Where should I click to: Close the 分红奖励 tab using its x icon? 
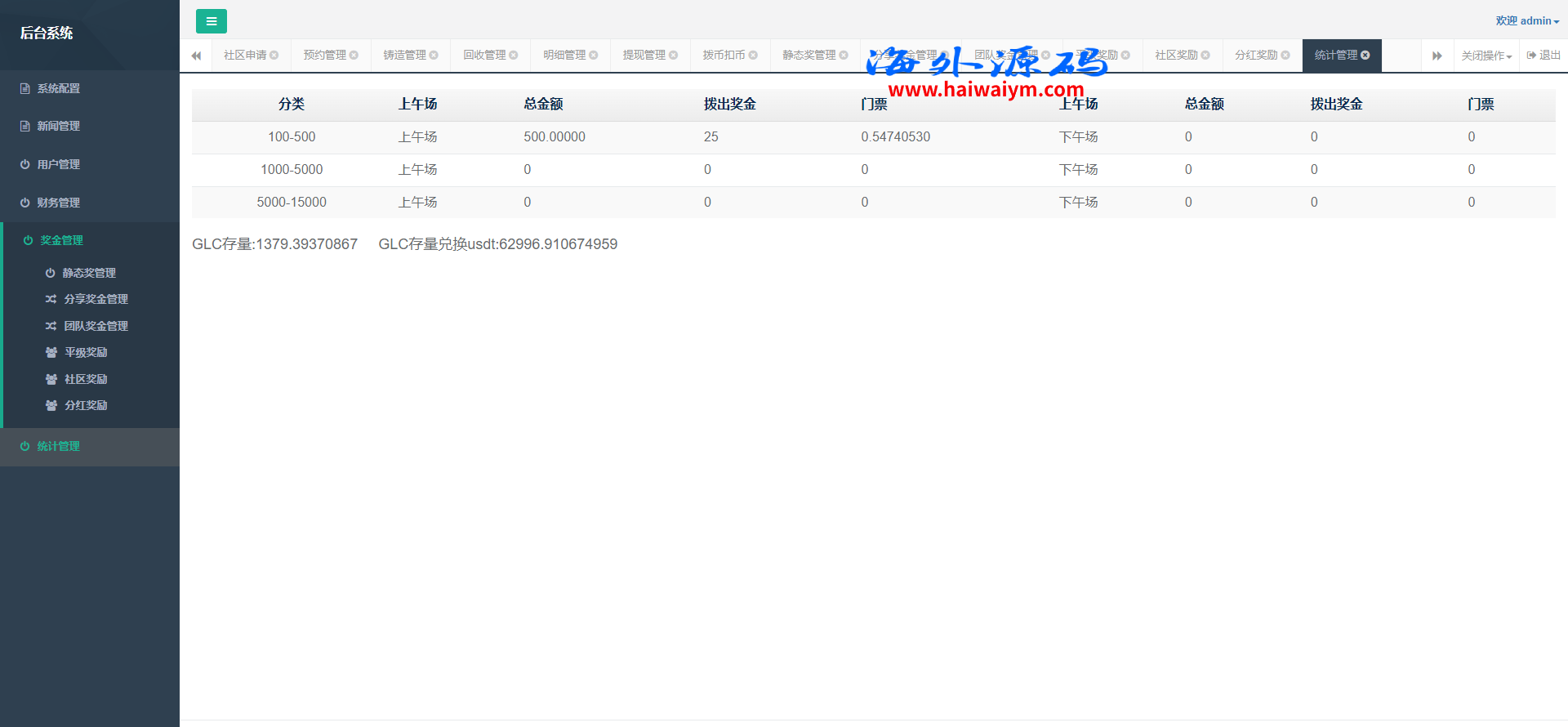click(1285, 56)
